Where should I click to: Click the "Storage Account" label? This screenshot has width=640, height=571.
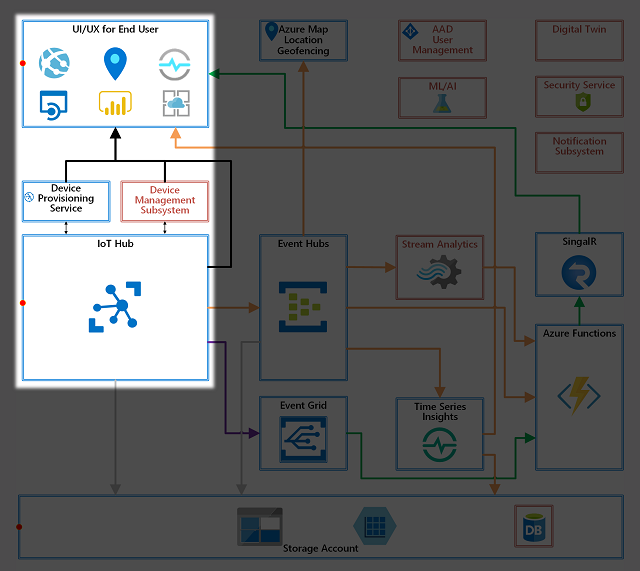coord(320,549)
